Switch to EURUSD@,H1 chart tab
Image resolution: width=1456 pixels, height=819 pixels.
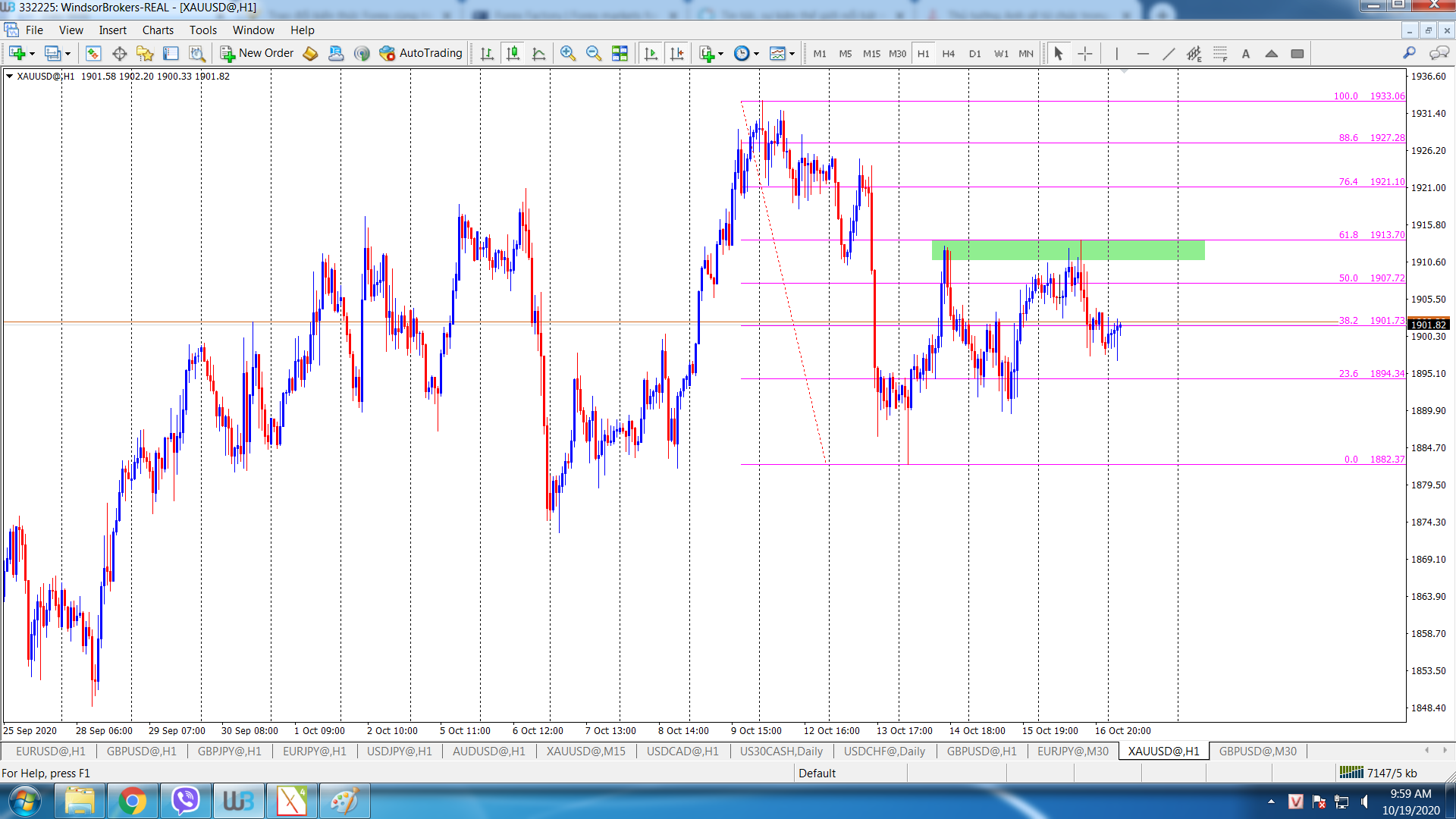(51, 751)
